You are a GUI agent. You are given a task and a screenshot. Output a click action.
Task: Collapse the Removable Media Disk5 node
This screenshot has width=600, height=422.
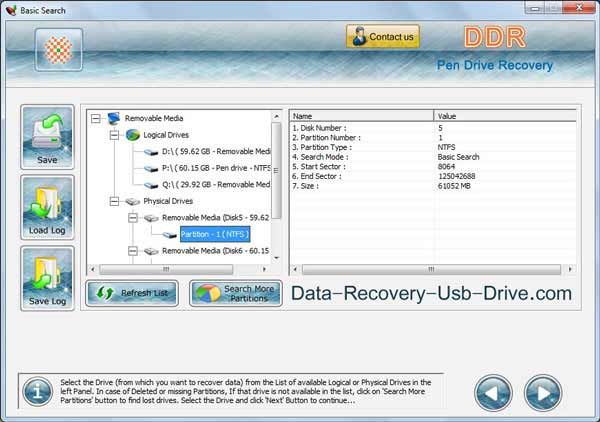point(132,218)
